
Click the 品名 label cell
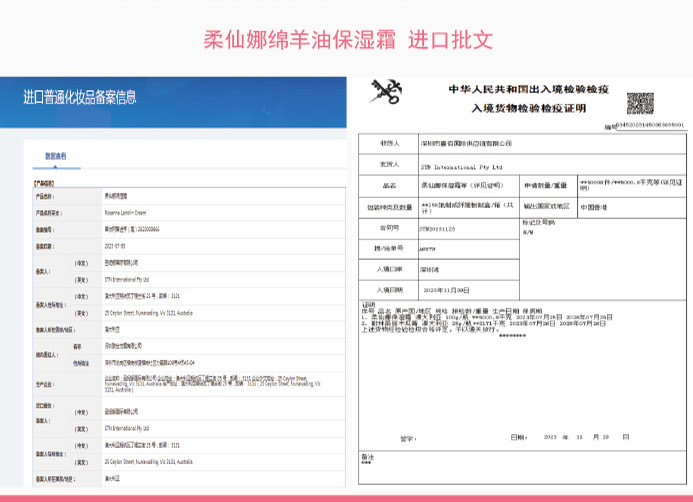click(x=389, y=186)
